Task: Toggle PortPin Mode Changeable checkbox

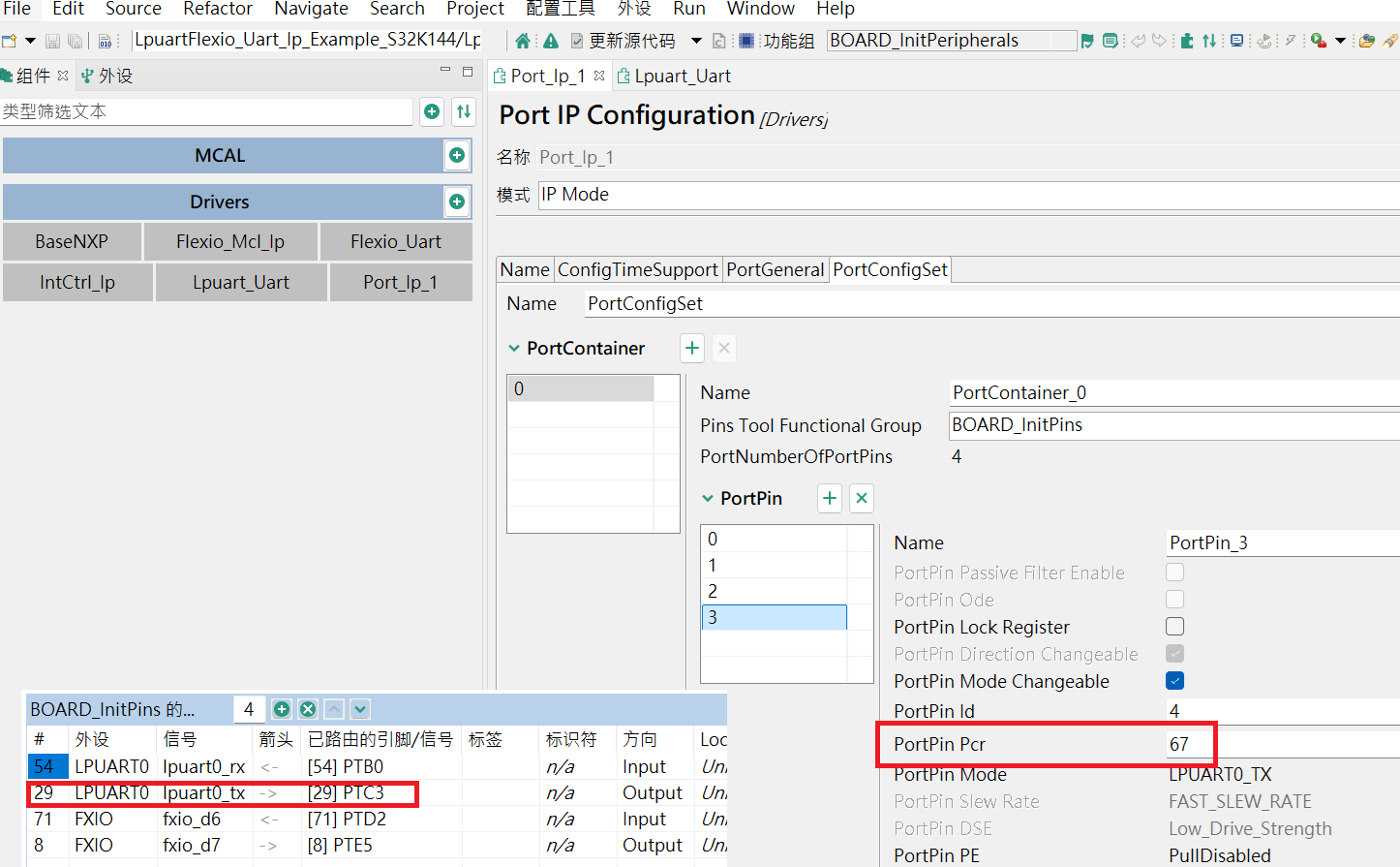Action: click(x=1175, y=681)
